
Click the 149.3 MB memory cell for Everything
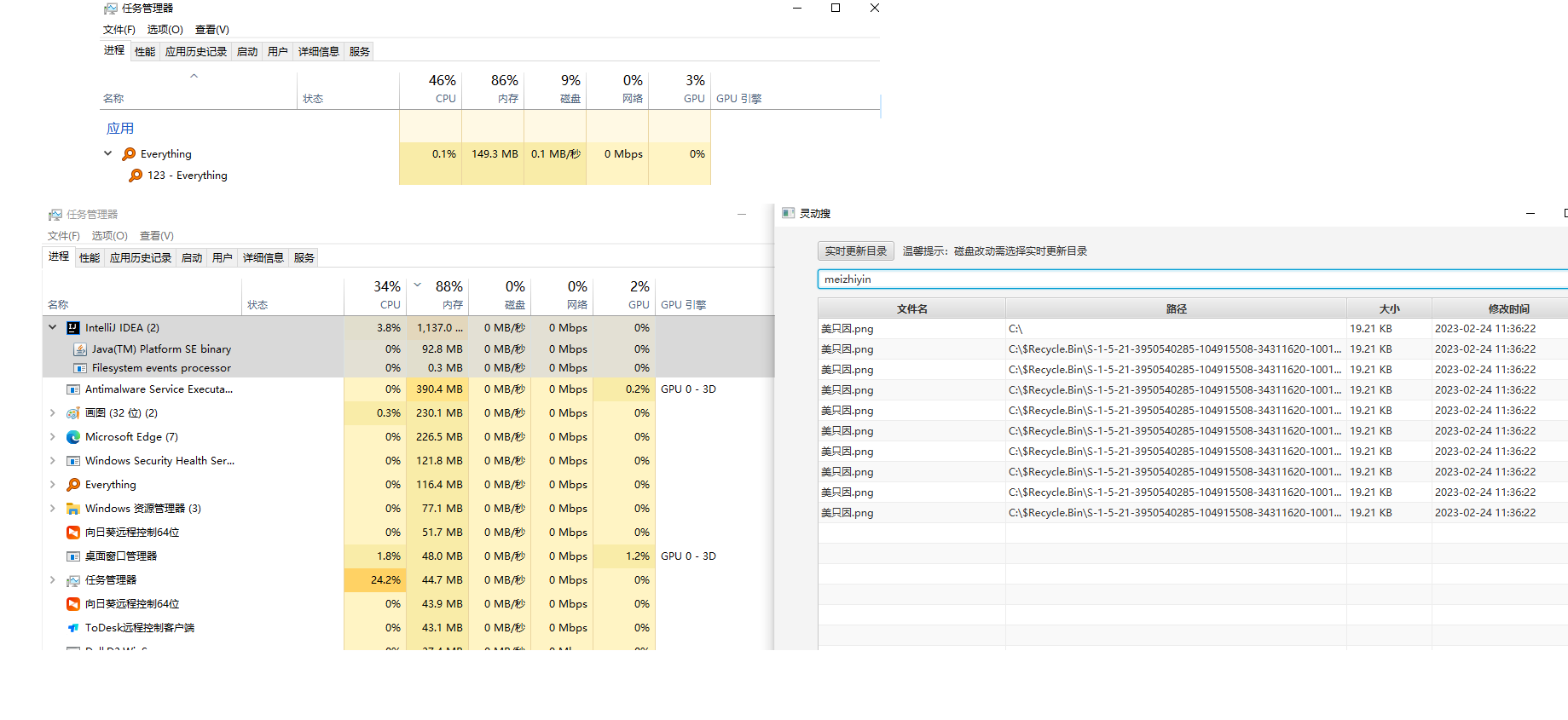pos(493,154)
